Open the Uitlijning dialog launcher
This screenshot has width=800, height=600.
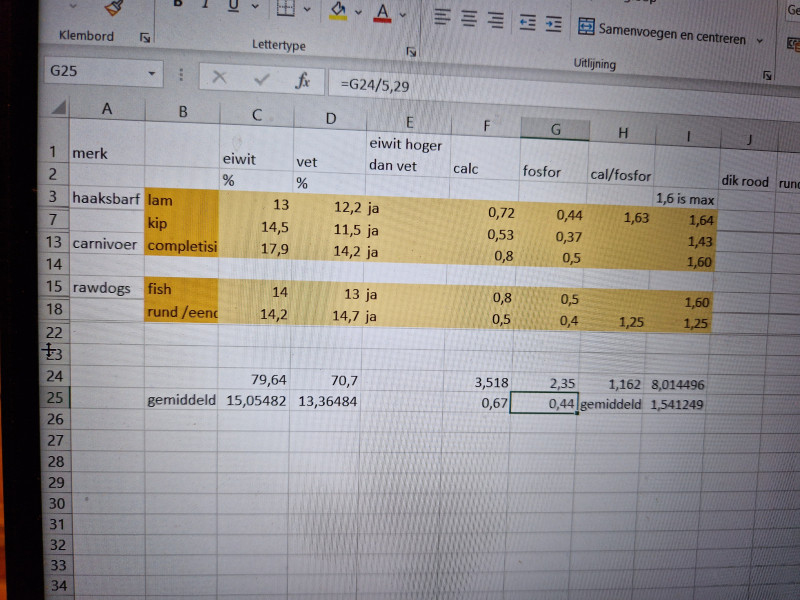[767, 76]
